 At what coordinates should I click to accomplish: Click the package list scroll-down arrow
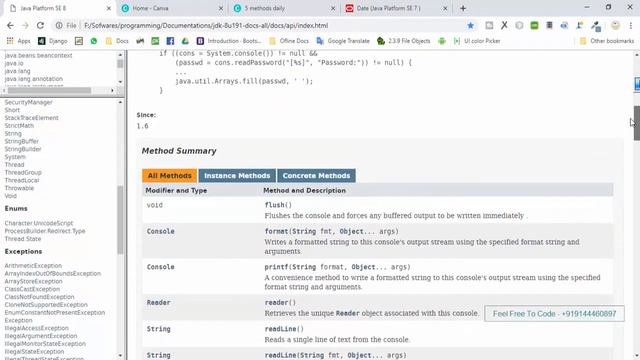pos(120,82)
